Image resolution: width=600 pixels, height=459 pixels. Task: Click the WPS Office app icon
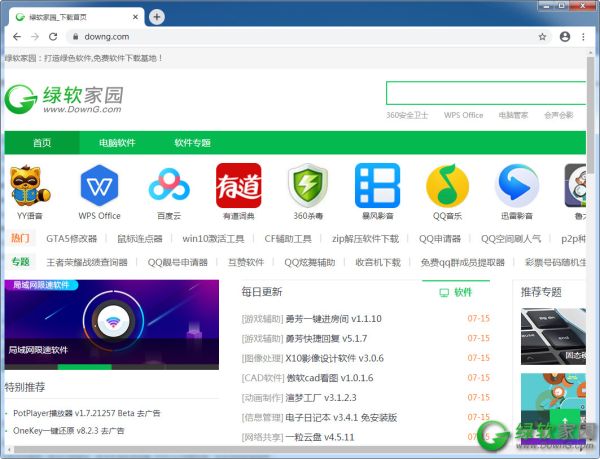pos(99,185)
